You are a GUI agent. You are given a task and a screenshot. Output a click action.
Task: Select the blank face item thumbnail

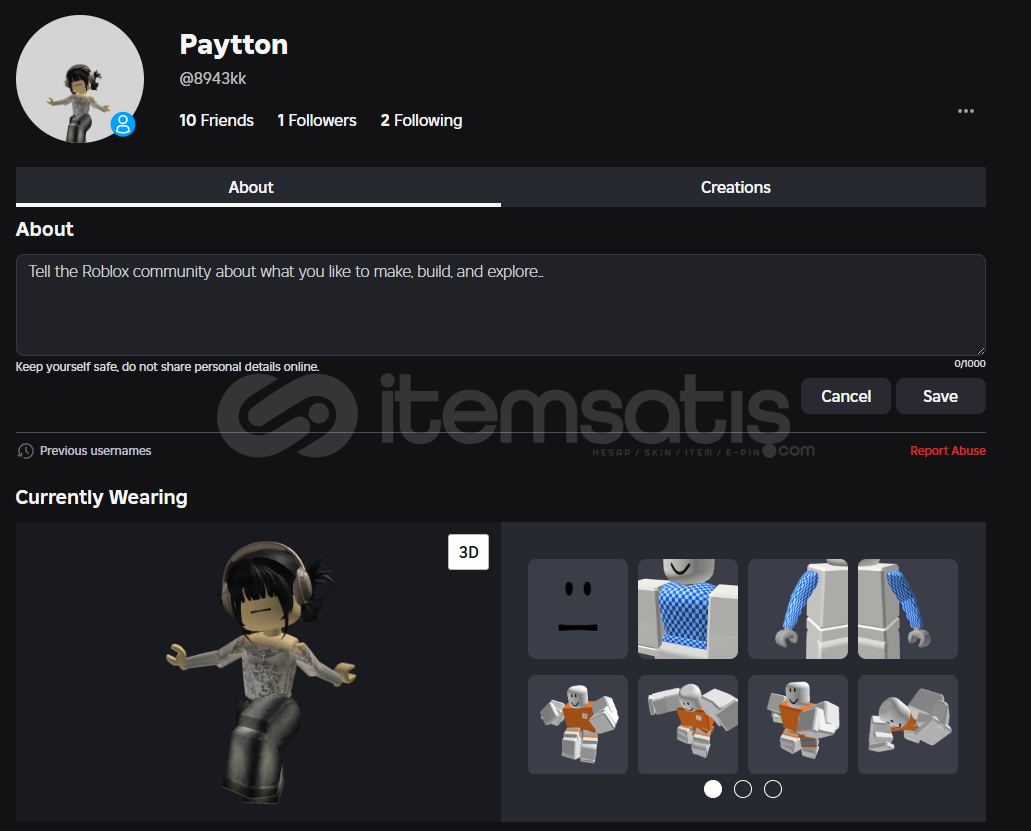pyautogui.click(x=578, y=609)
